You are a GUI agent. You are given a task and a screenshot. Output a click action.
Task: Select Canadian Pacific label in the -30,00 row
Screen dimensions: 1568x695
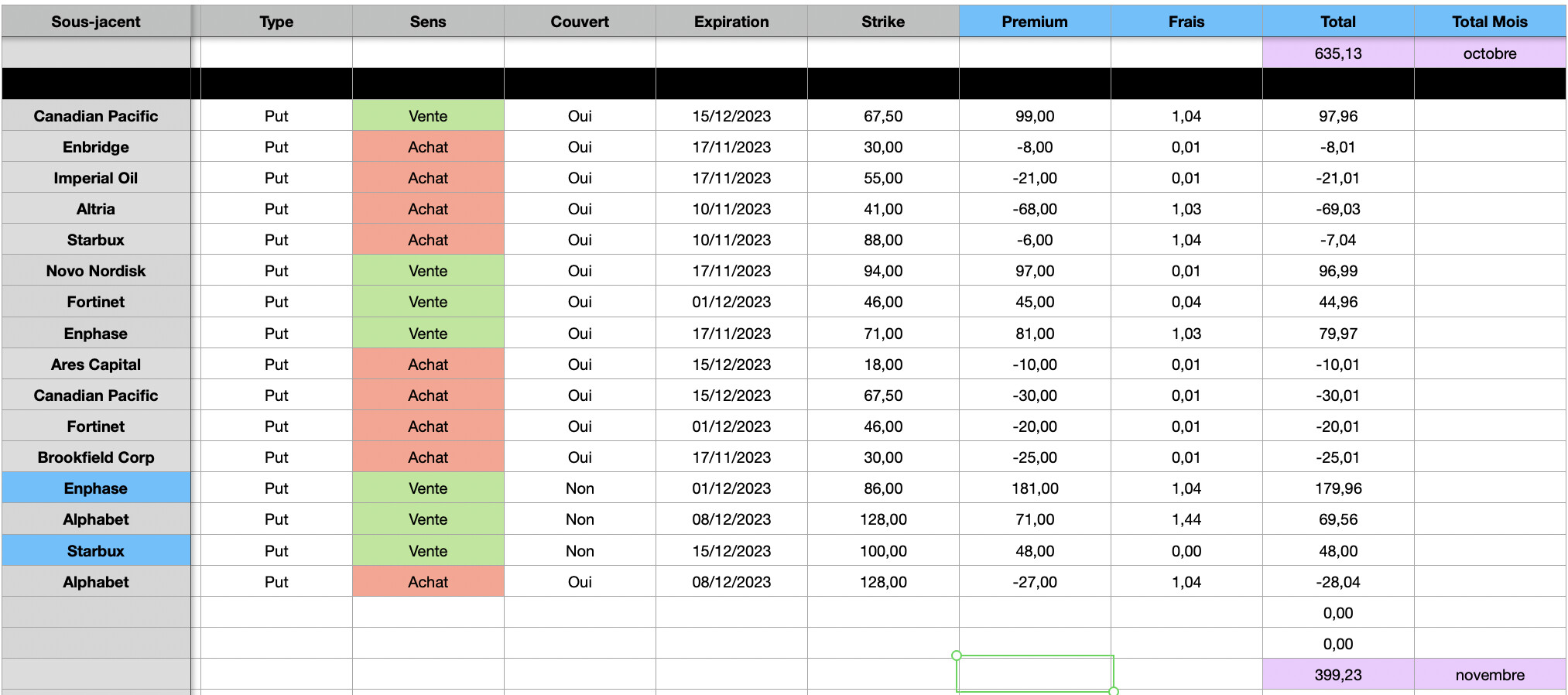pos(96,395)
